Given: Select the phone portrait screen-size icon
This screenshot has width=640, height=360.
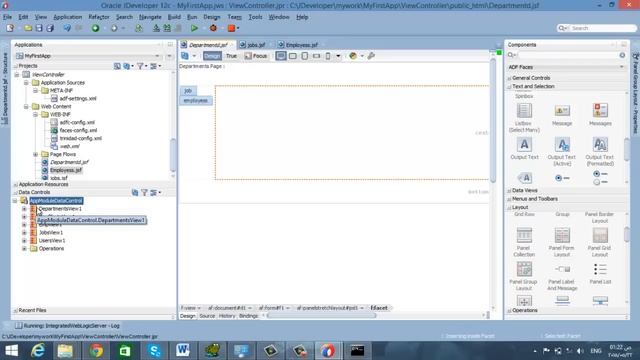Looking at the screenshot, I should 328,56.
